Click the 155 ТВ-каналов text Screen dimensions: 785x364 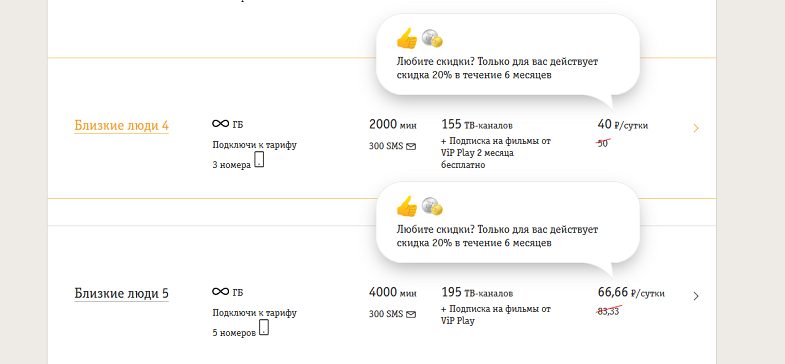click(x=477, y=124)
